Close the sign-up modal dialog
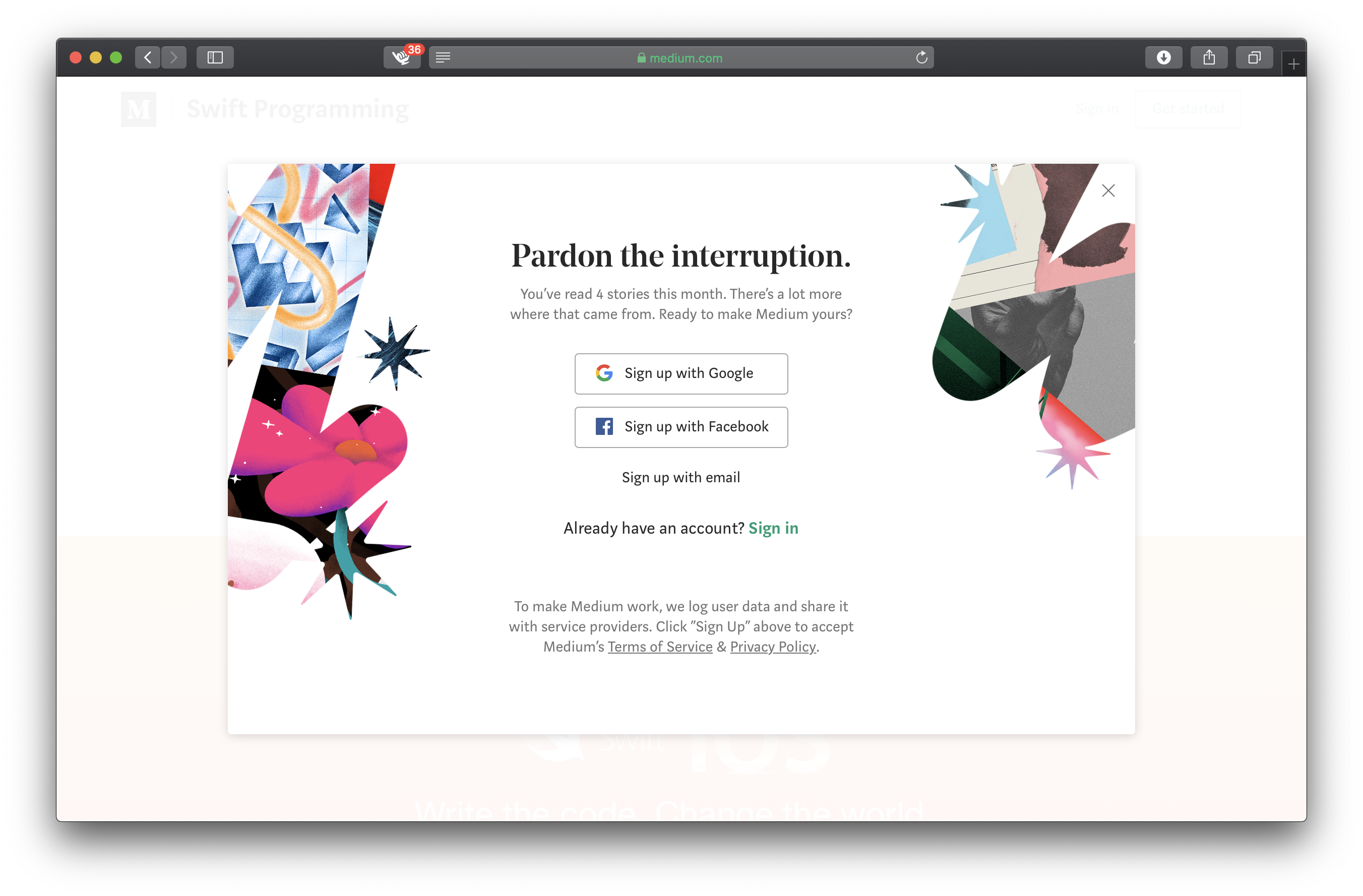This screenshot has height=896, width=1363. pyautogui.click(x=1108, y=190)
